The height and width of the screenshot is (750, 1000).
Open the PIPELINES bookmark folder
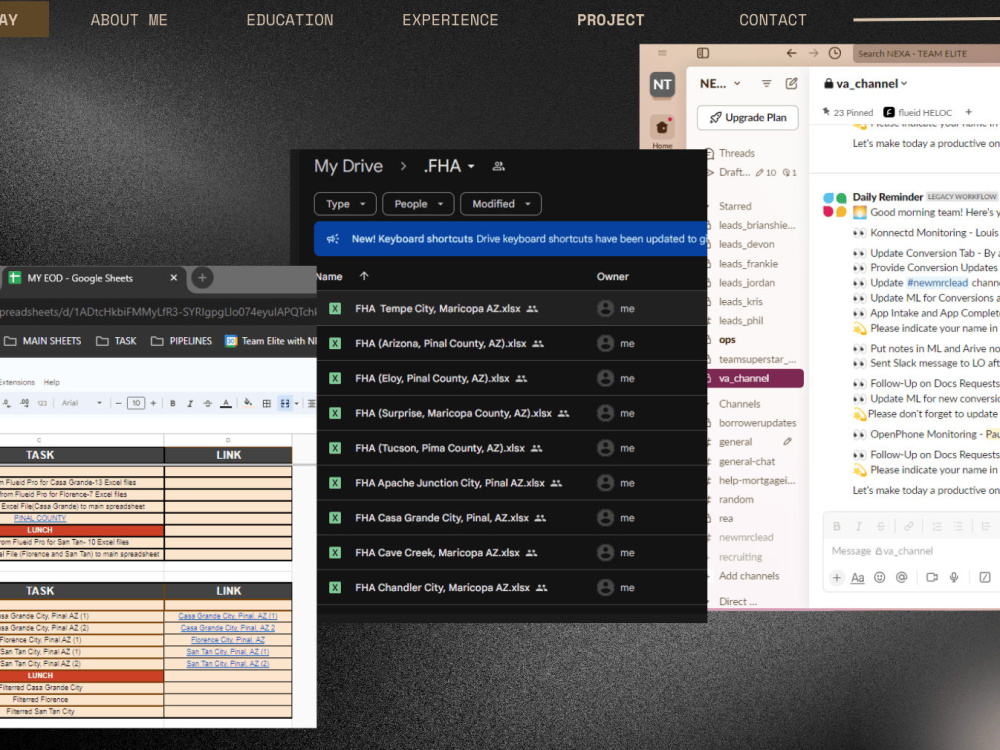pos(182,341)
